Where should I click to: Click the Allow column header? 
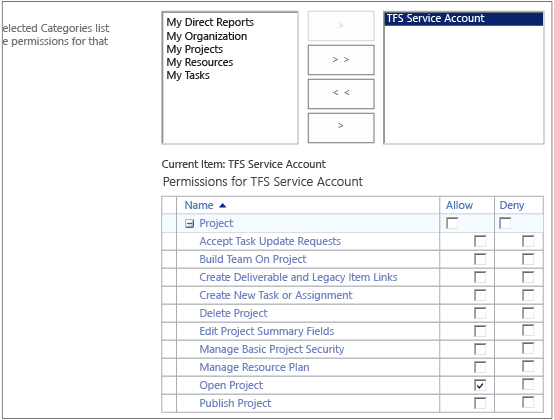tap(459, 205)
